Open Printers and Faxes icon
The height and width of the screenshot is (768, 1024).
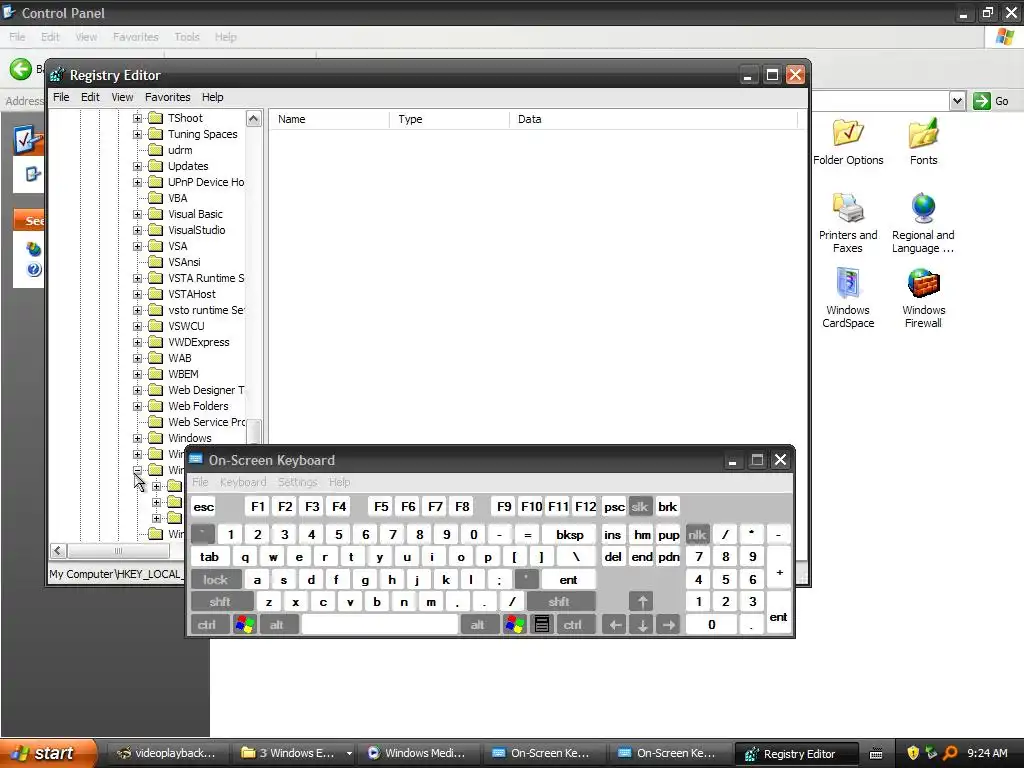click(x=848, y=223)
